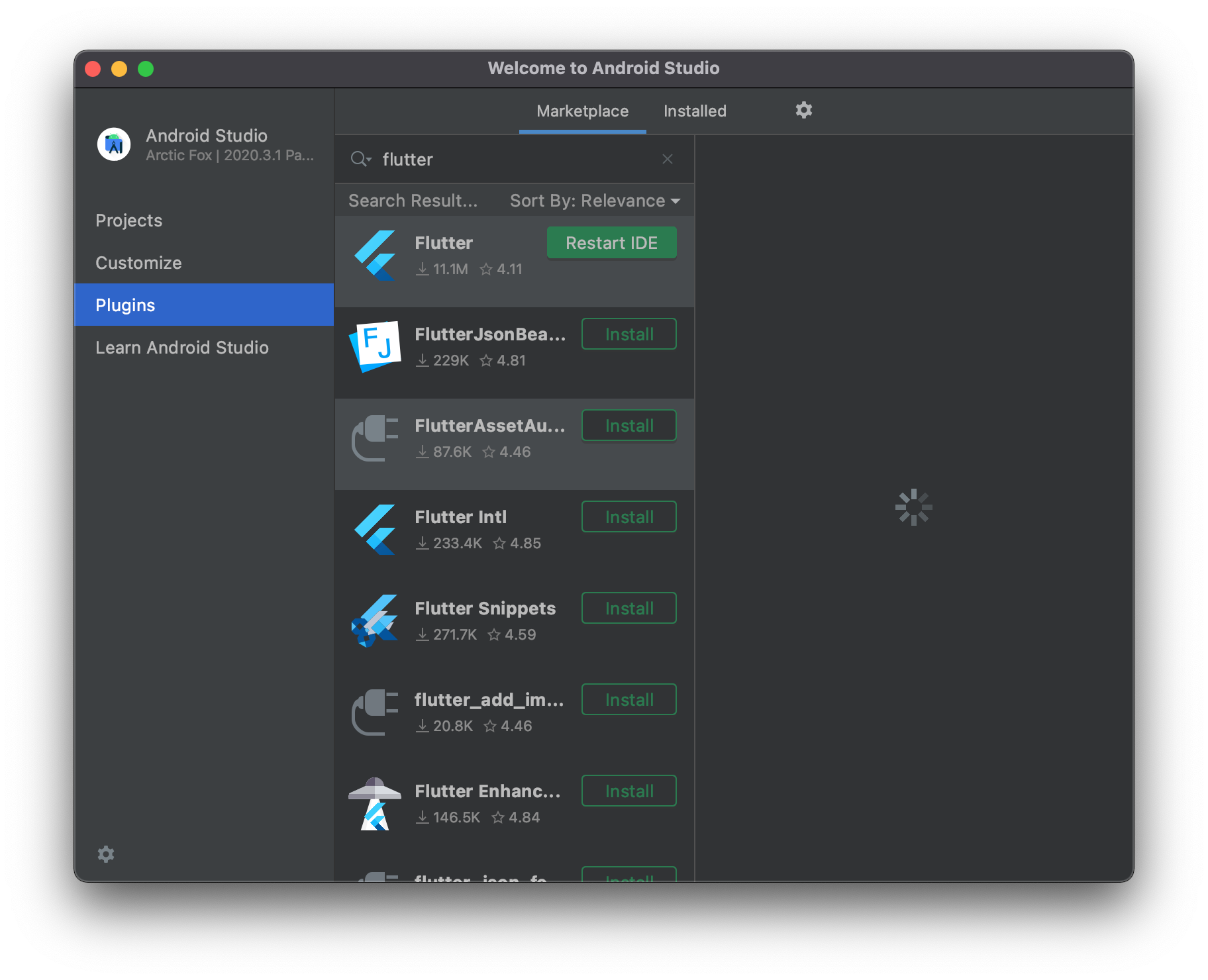Install the Flutter Snippets plugin
This screenshot has height=980, width=1208.
click(629, 609)
